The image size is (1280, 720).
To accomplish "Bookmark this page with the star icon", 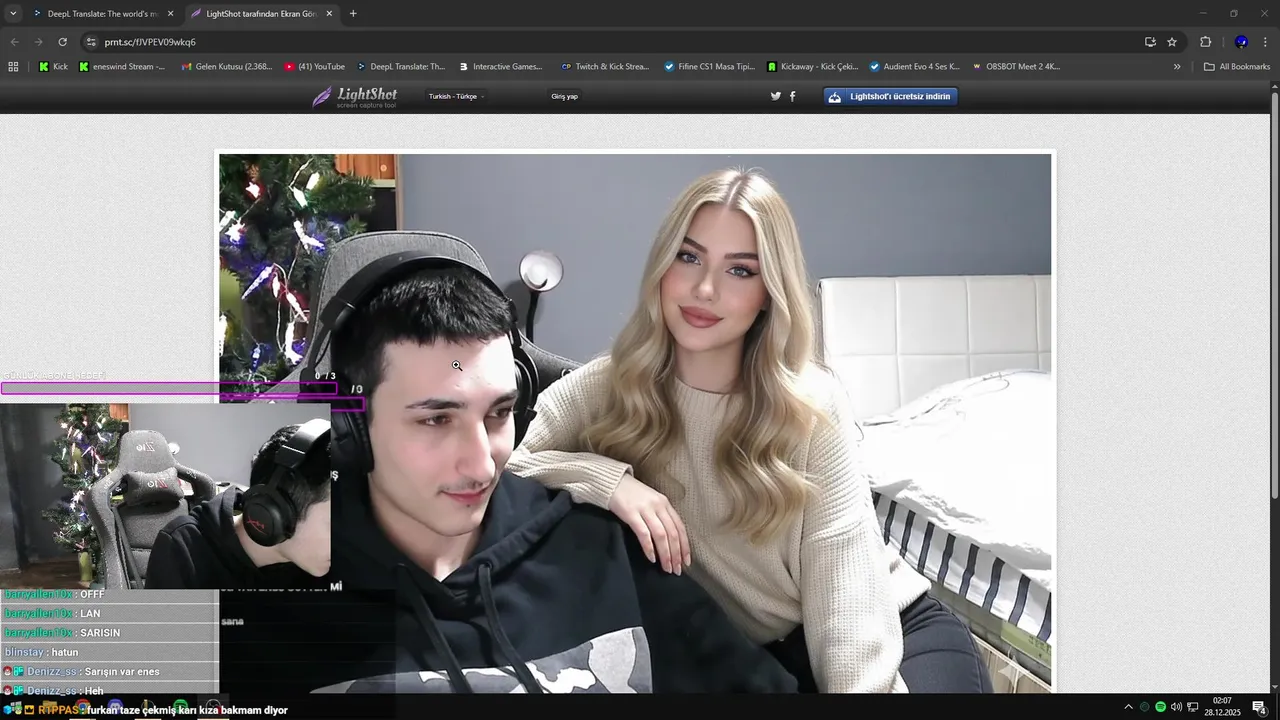I will pyautogui.click(x=1172, y=42).
